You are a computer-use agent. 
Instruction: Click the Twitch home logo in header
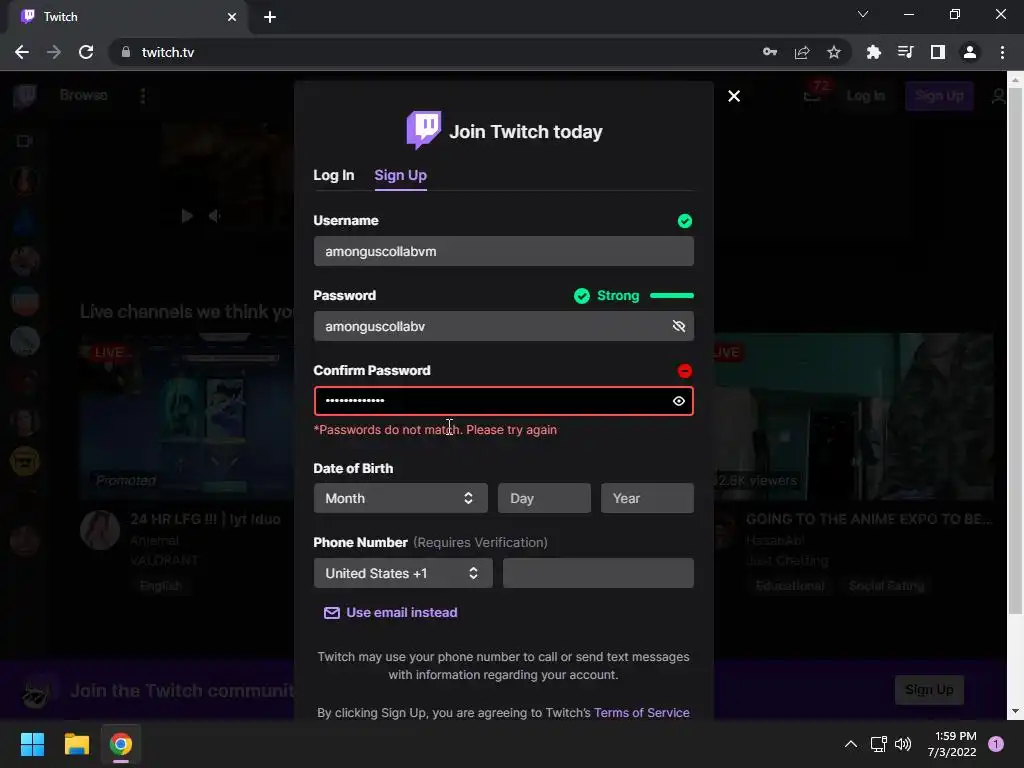pyautogui.click(x=25, y=96)
